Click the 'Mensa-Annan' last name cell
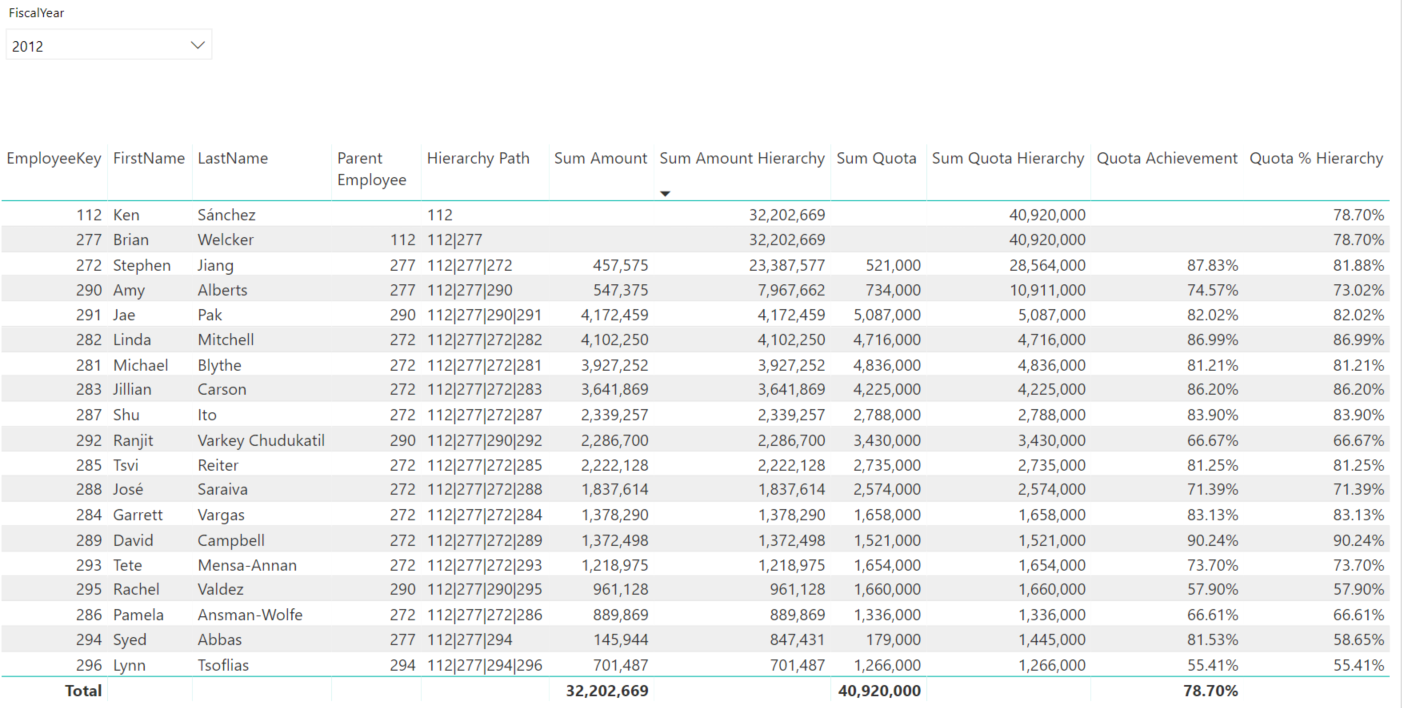 click(247, 565)
